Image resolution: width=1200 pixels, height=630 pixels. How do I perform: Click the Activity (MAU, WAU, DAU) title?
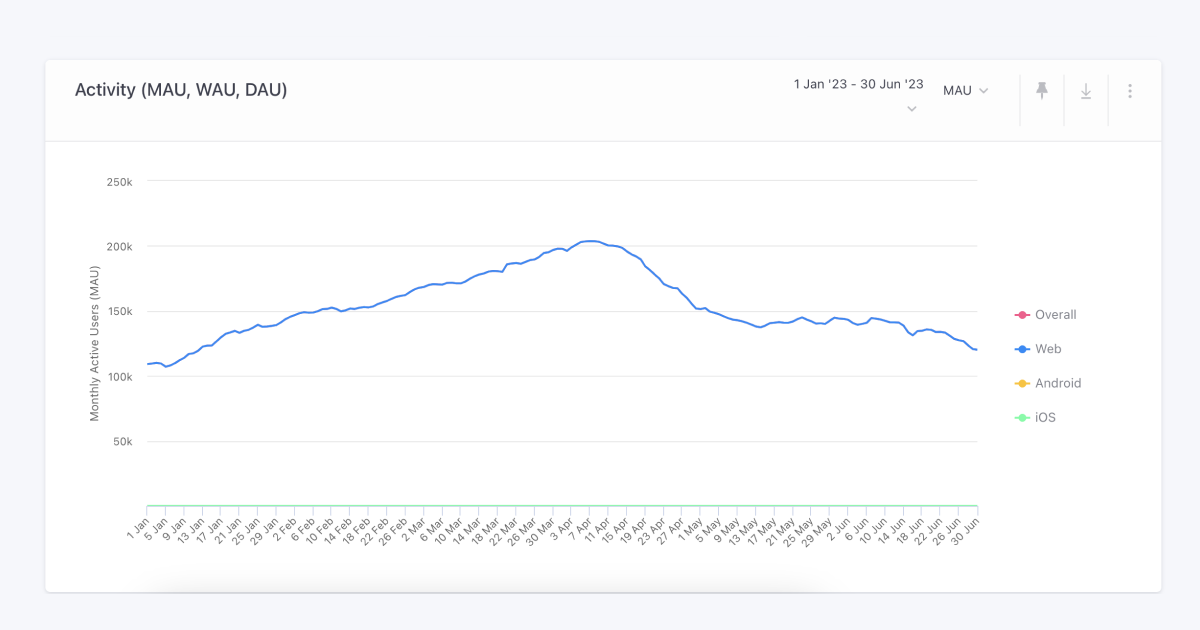pos(181,90)
